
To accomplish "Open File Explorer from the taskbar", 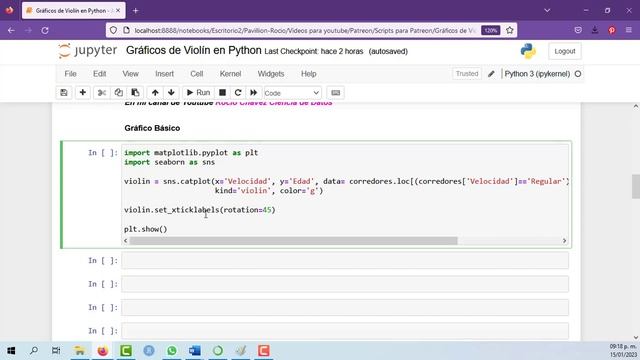I will [x=80, y=351].
